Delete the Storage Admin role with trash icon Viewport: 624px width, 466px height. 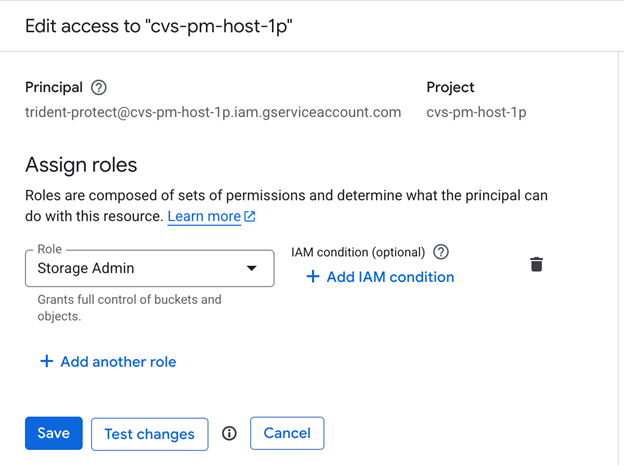coord(536,264)
